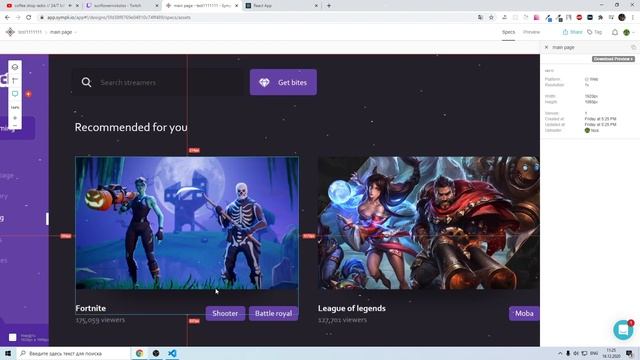Screen dimensions: 640x360
Task: Click the Download Preview button
Action: click(613, 59)
